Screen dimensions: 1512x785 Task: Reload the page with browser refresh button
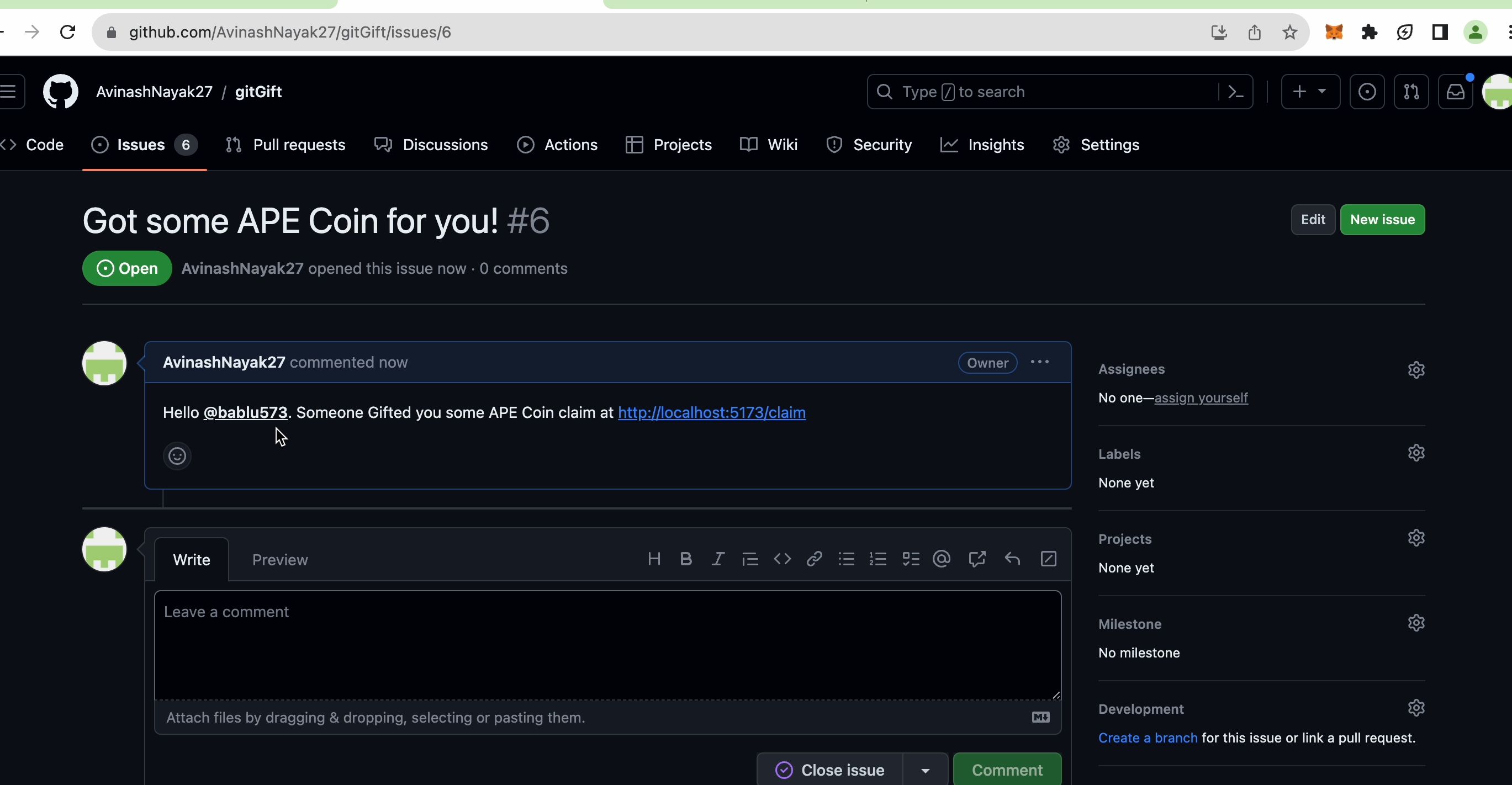[67, 31]
